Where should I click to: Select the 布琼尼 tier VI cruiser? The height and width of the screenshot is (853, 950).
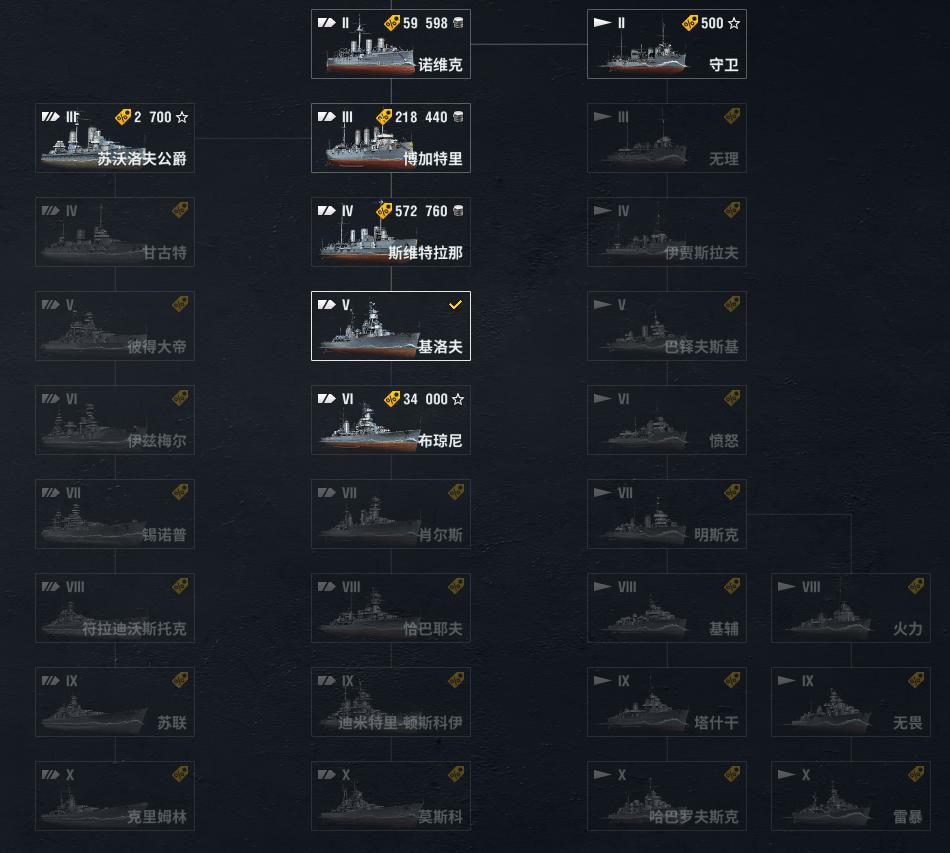click(390, 421)
